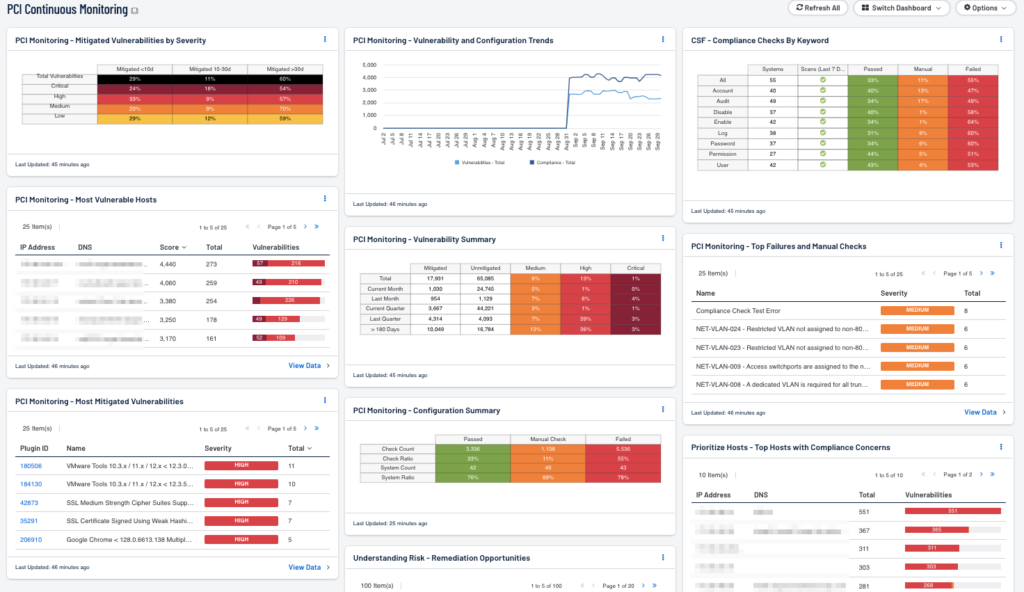Click green scan check icon in All row

(x=822, y=79)
